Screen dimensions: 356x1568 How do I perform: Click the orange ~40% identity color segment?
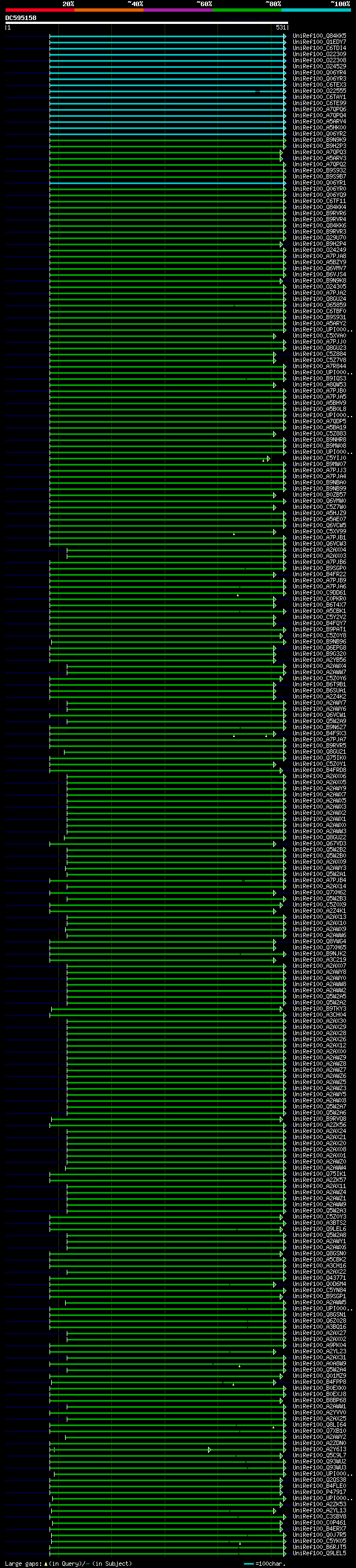[x=109, y=11]
